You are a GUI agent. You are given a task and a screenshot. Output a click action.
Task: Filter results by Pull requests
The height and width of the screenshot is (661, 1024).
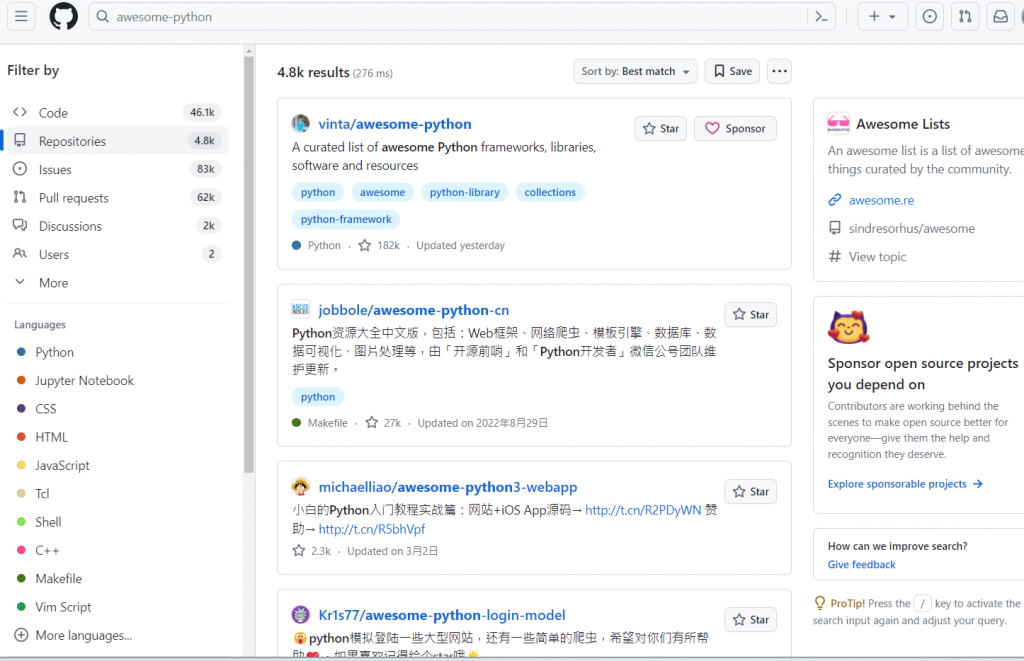coord(118,197)
